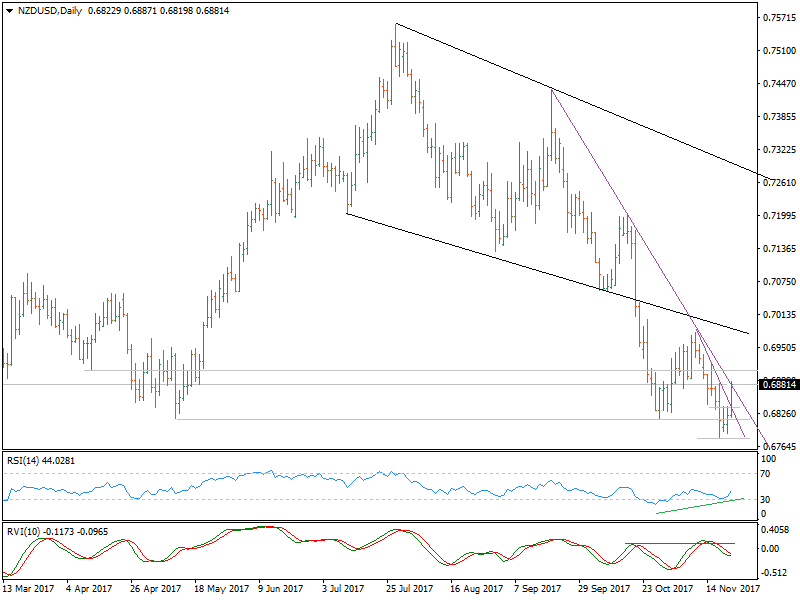800x600 pixels.
Task: Click the 9 Jun 2017 date label
Action: [279, 591]
